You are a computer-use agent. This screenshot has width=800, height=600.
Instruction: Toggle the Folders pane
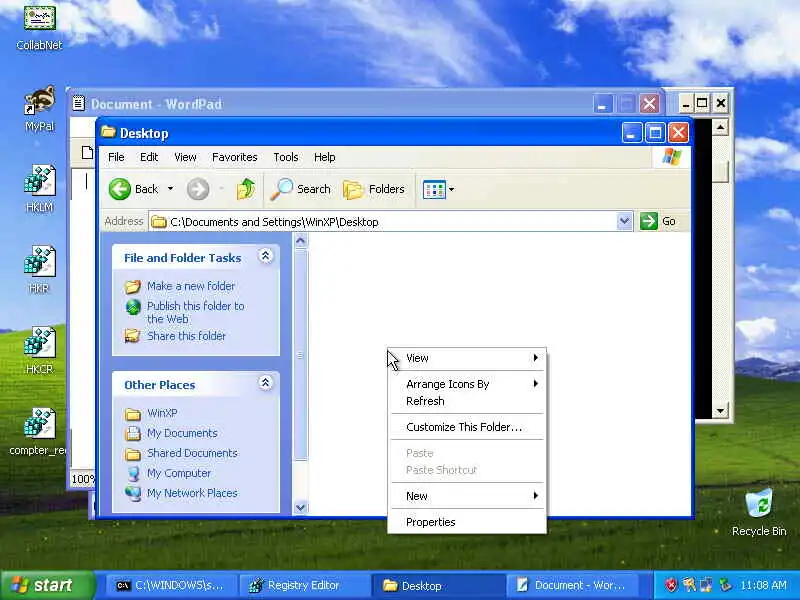point(374,189)
